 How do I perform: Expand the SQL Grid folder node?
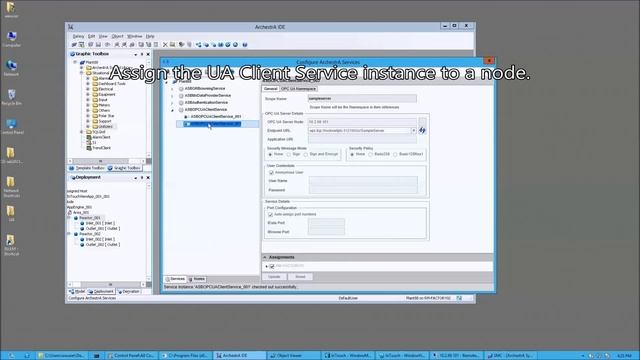[x=81, y=132]
